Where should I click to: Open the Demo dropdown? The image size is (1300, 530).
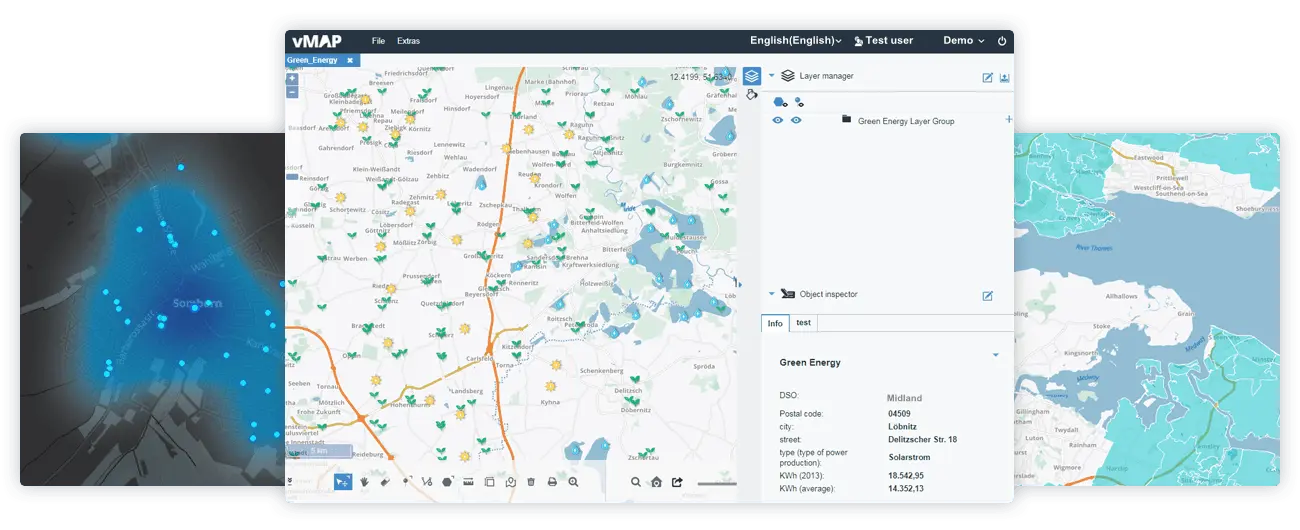coord(964,41)
